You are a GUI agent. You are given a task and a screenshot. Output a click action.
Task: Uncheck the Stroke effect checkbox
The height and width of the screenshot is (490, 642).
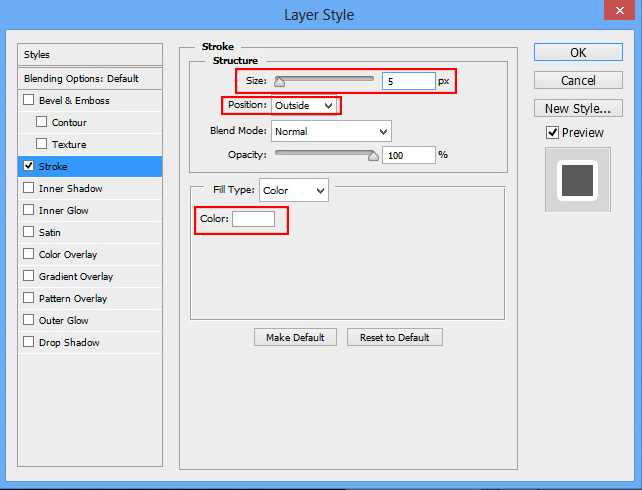[x=29, y=166]
